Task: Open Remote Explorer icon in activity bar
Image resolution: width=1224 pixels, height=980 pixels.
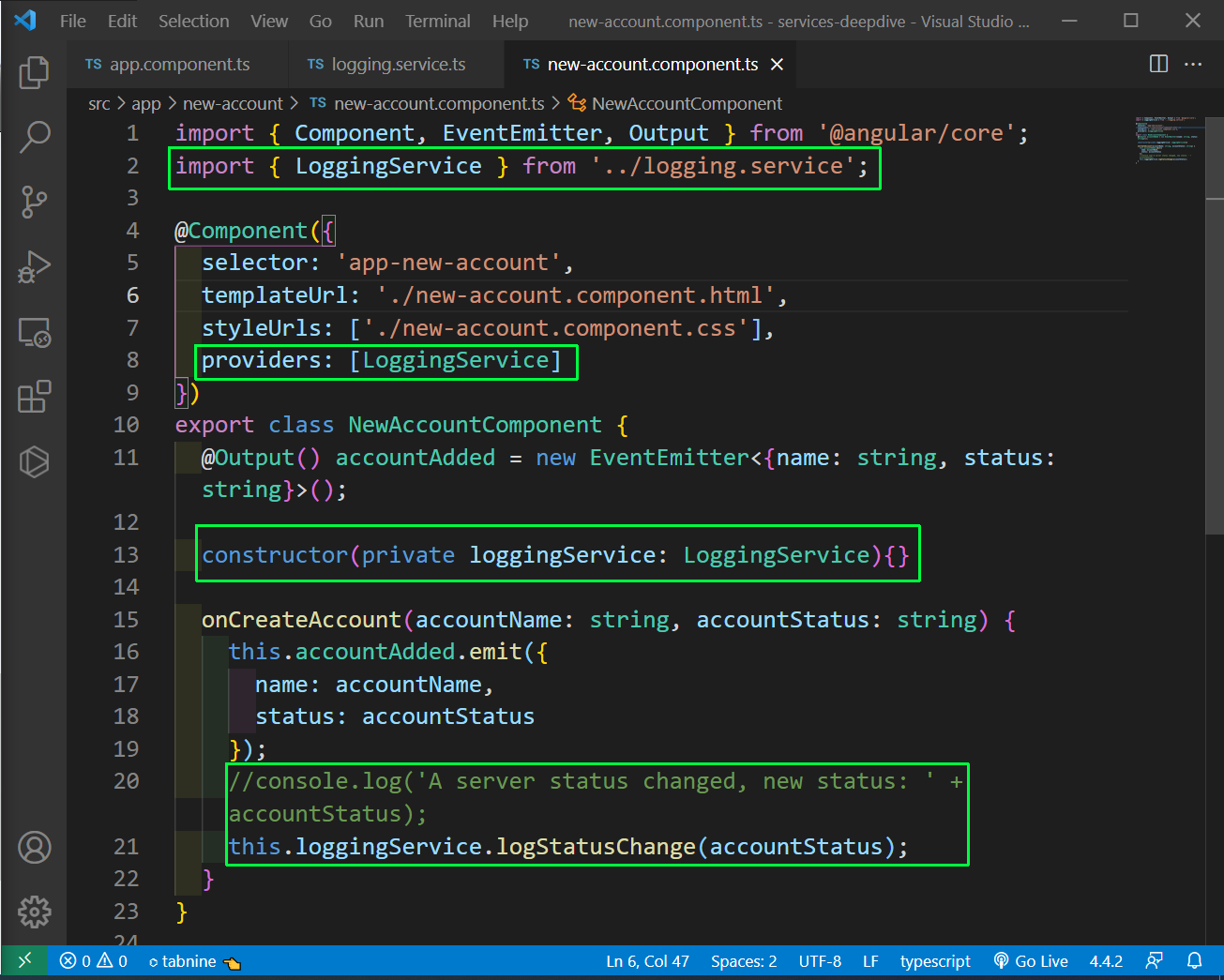Action: pyautogui.click(x=34, y=332)
